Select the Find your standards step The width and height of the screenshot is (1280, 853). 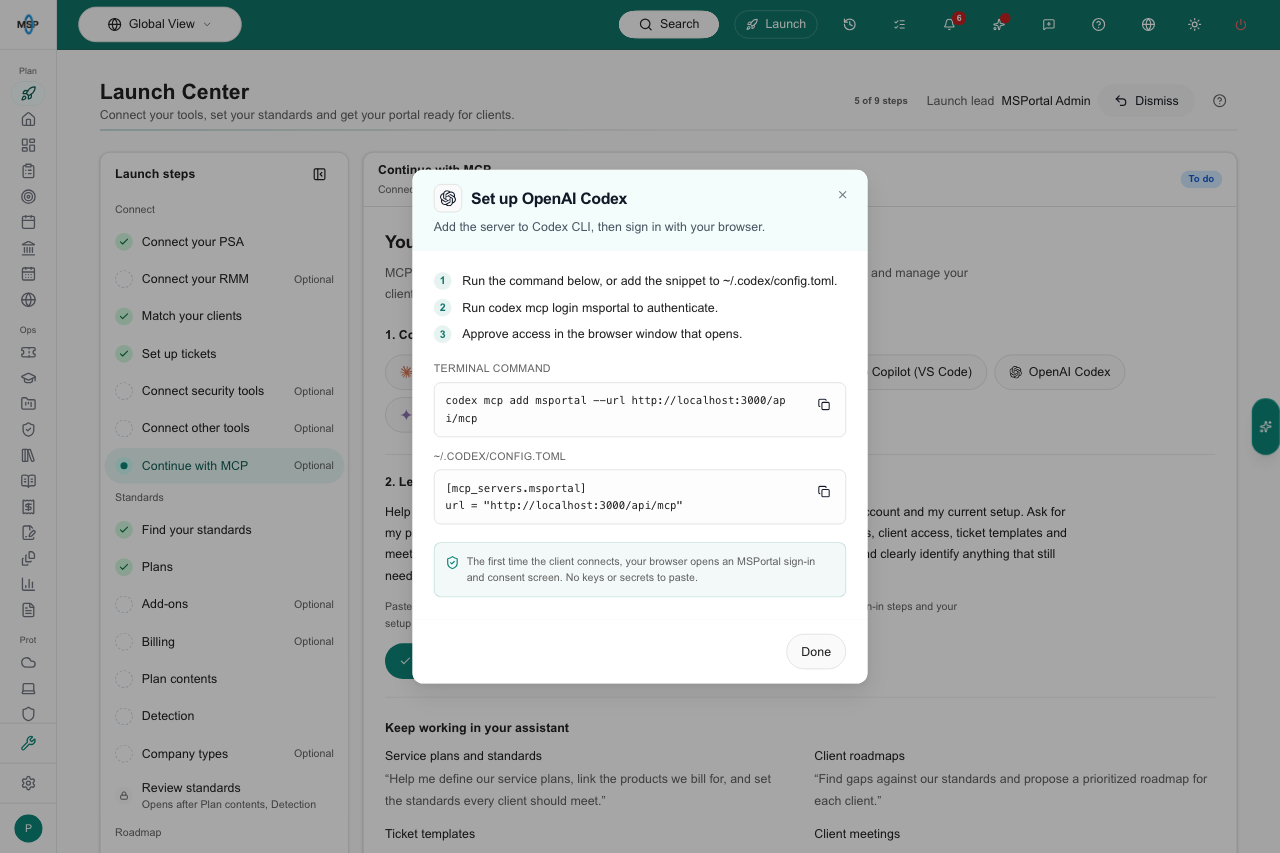(x=224, y=530)
